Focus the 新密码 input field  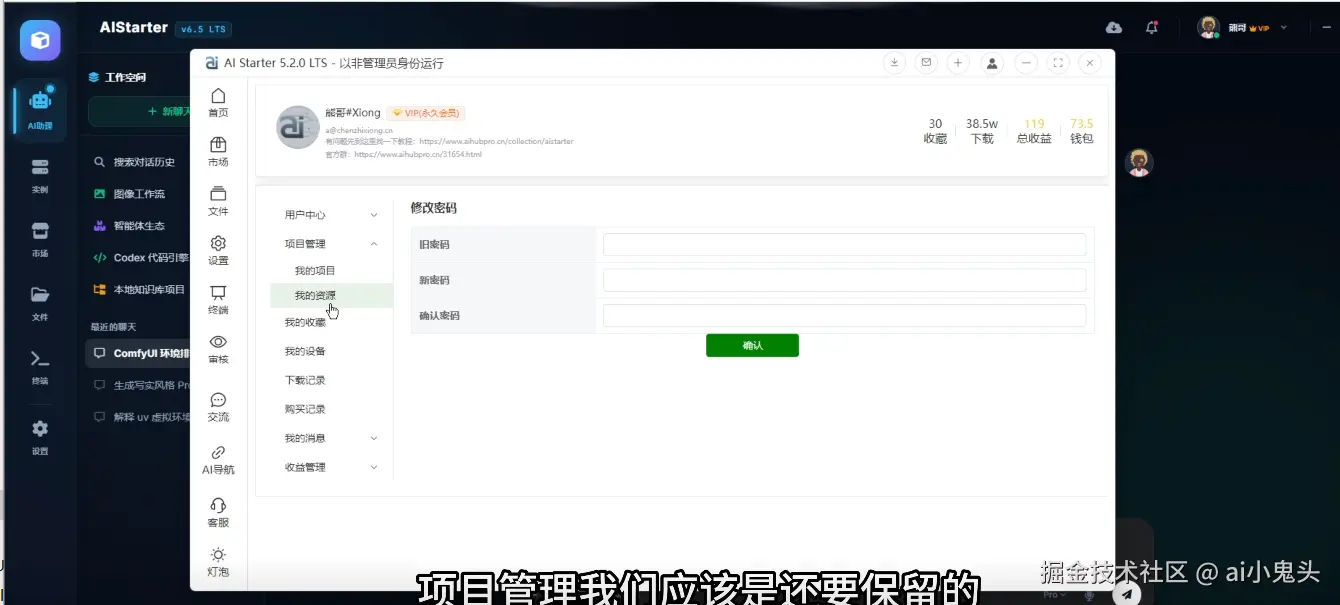(x=844, y=280)
